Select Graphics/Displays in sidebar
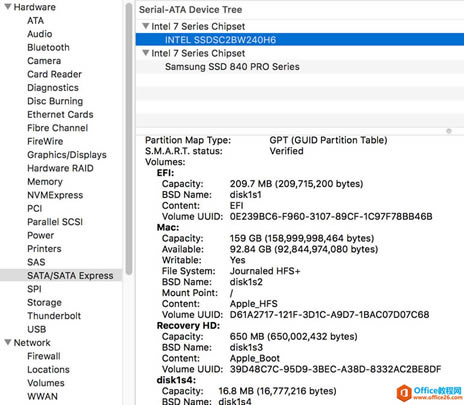Viewport: 464px width, 405px height. pos(67,155)
